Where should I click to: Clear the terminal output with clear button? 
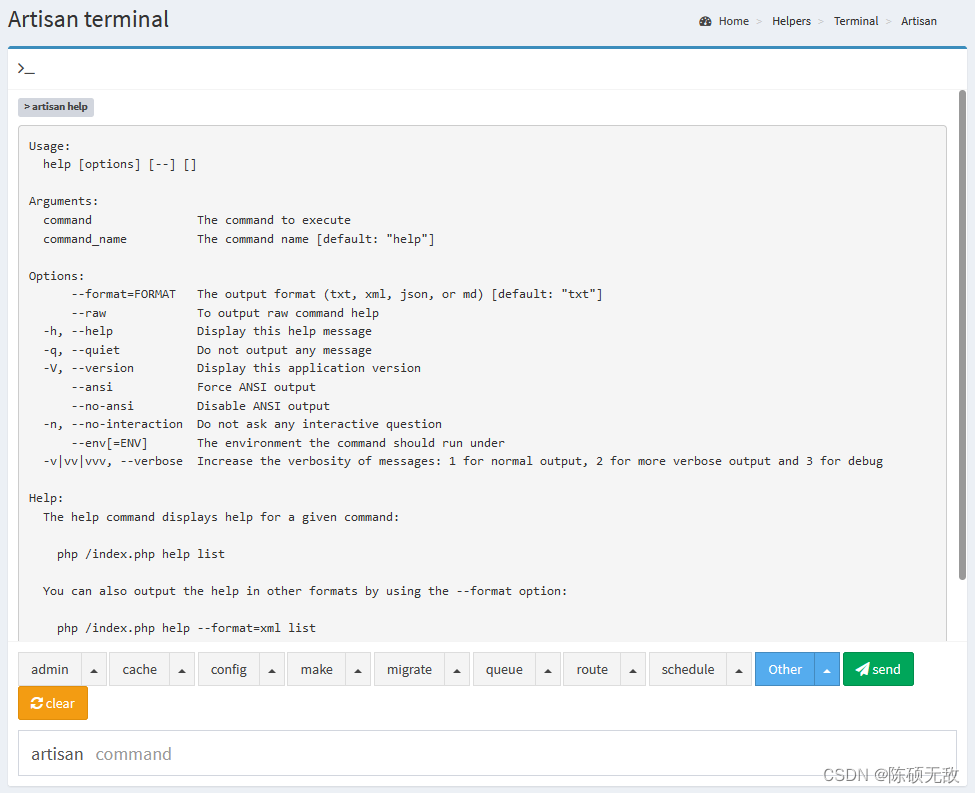click(x=53, y=703)
